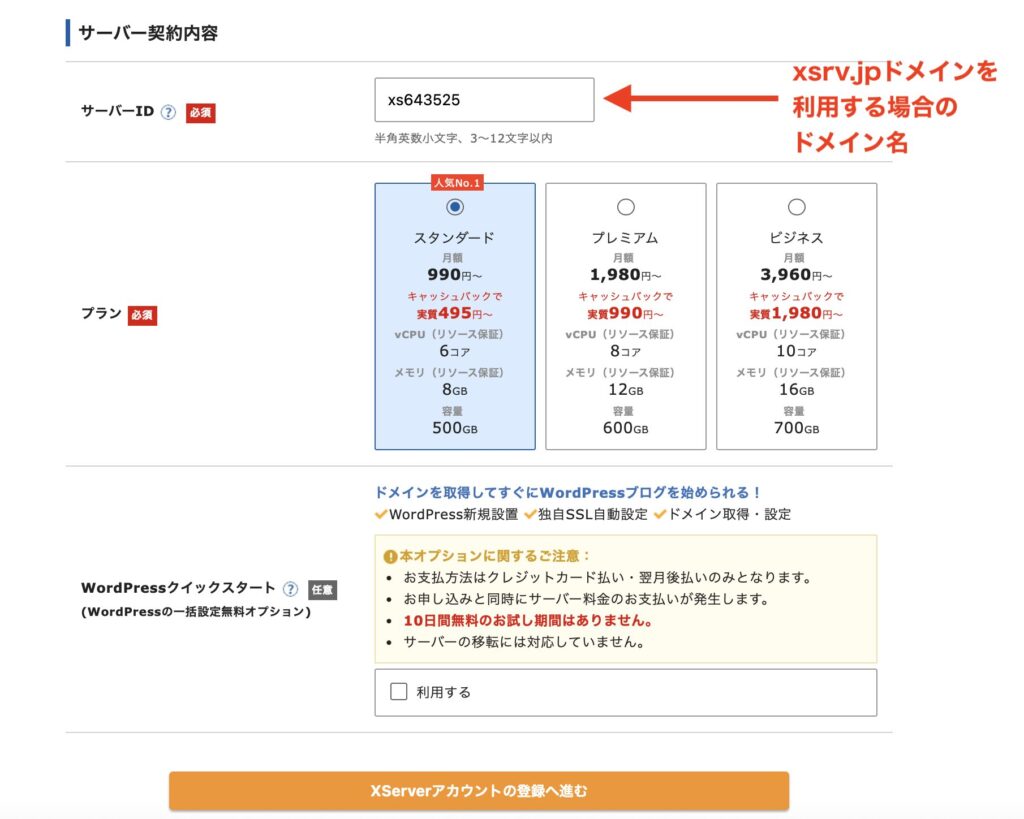Click the 16GB memory value
The width and height of the screenshot is (1024, 819).
[796, 390]
